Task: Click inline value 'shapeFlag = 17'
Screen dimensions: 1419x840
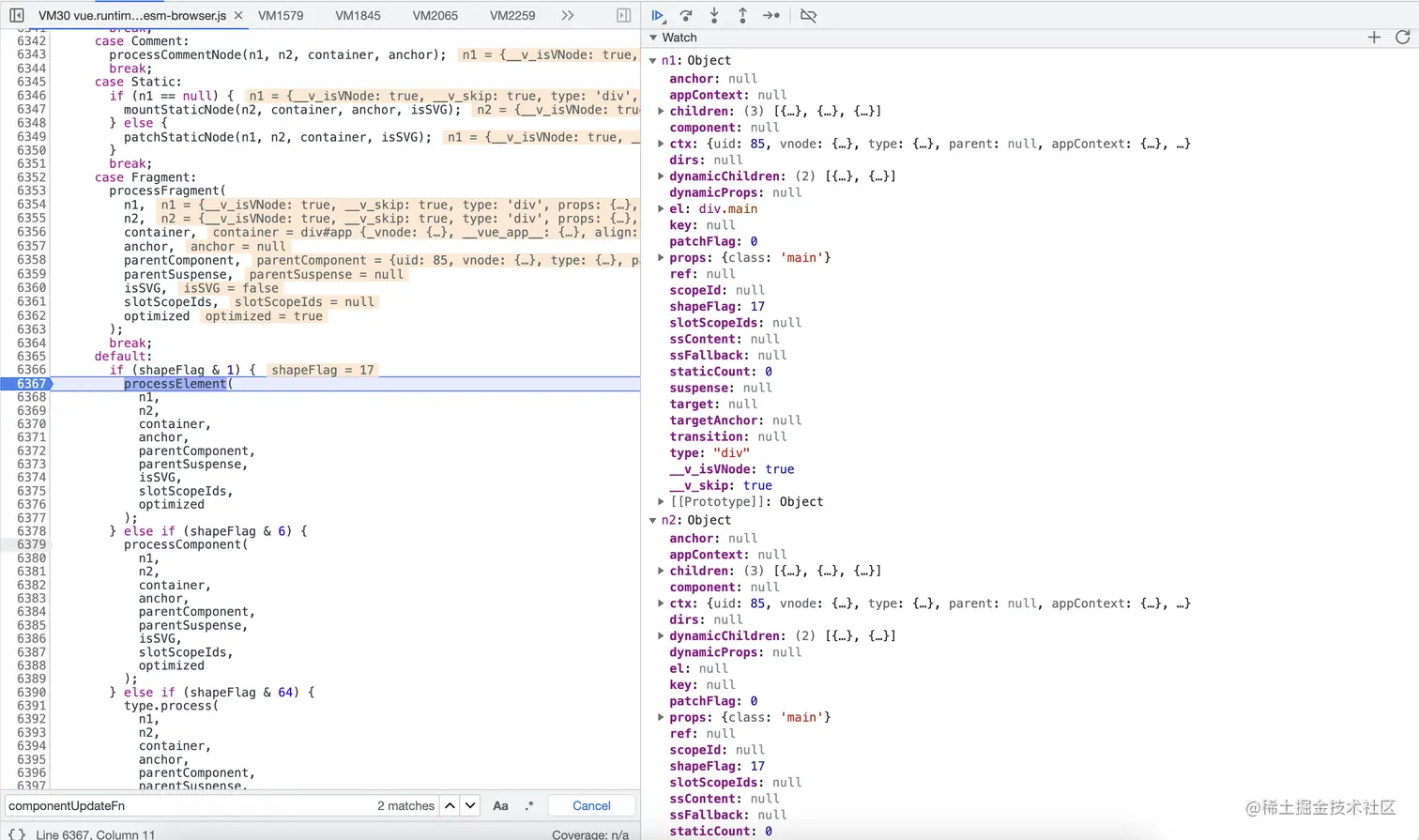Action: 323,370
